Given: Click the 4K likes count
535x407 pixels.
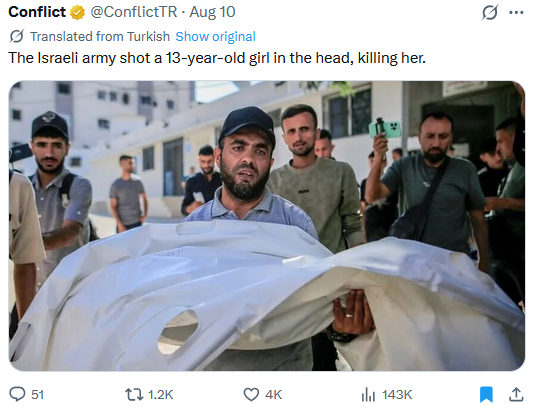Looking at the screenshot, I should [274, 395].
